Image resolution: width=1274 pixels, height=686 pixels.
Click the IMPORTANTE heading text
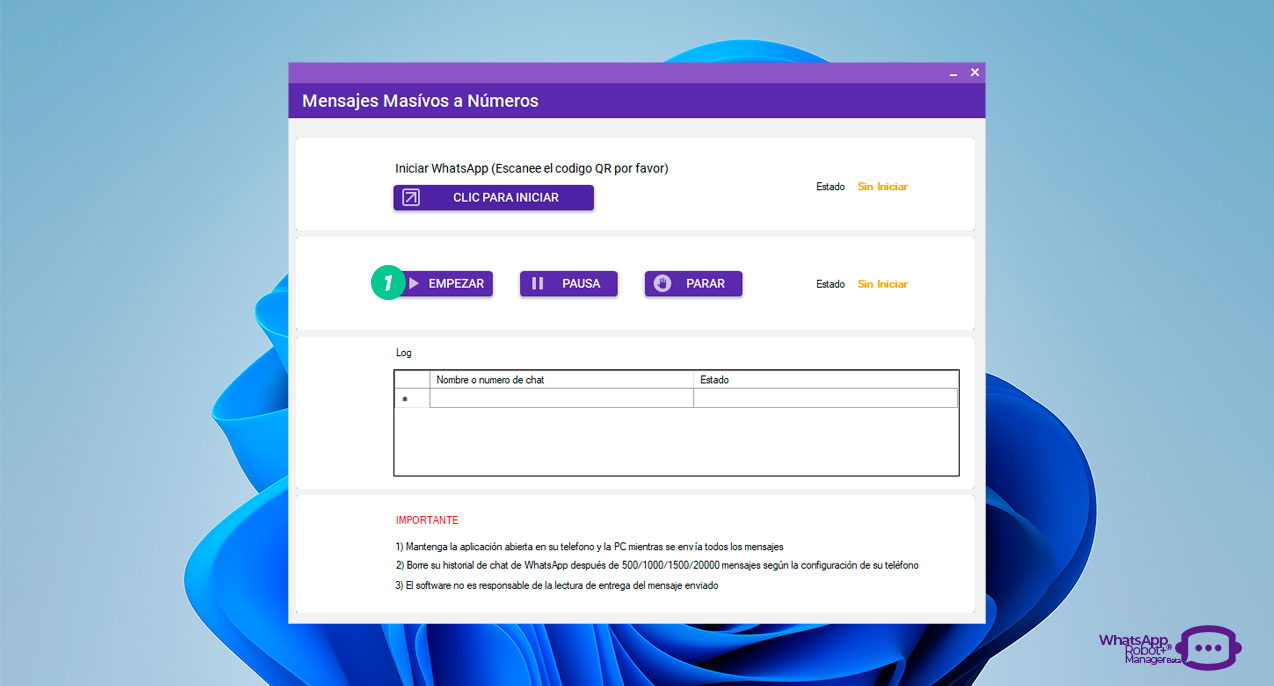427,520
